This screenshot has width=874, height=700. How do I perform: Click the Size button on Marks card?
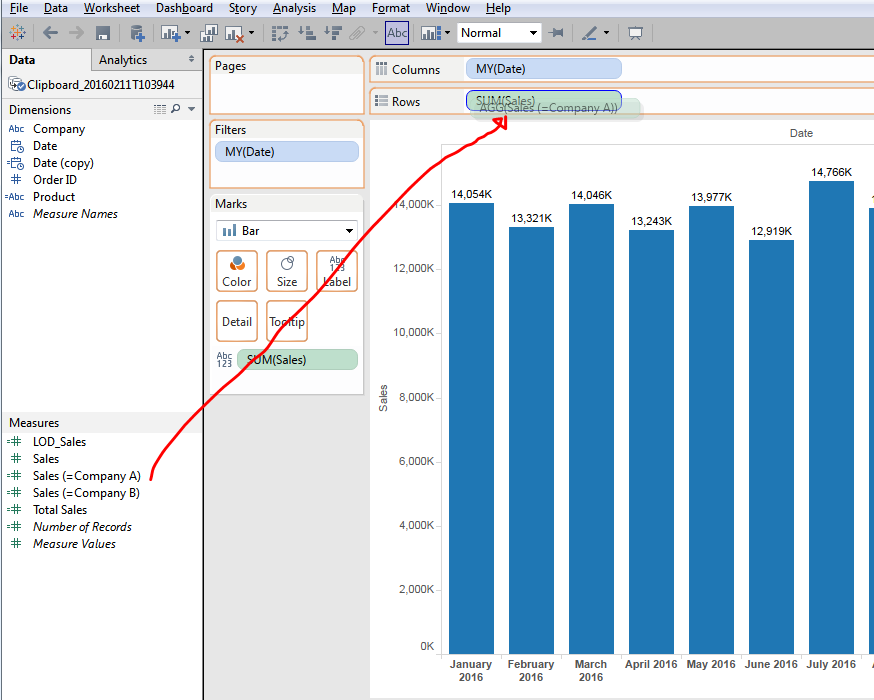pyautogui.click(x=287, y=271)
